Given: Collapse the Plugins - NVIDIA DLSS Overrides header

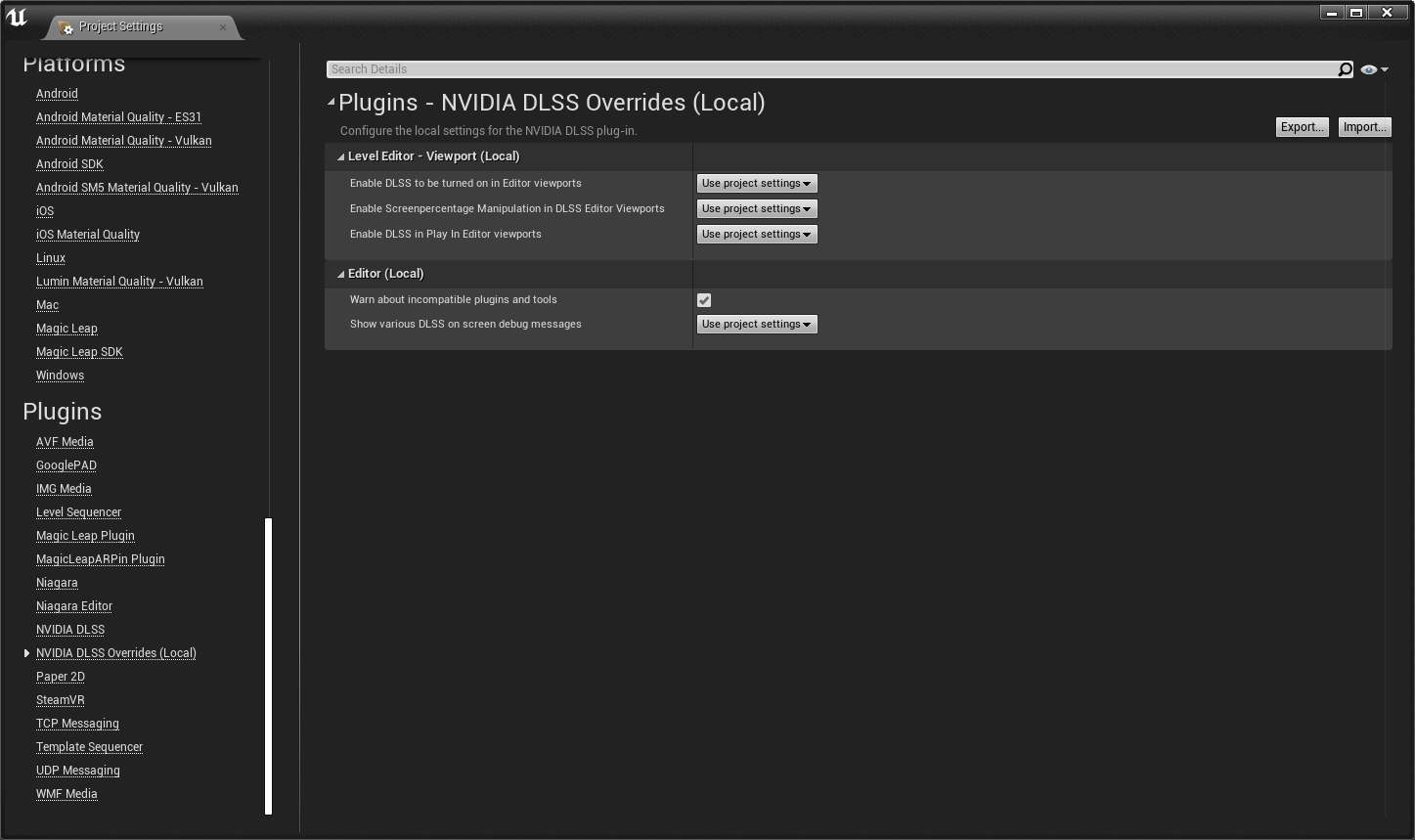Looking at the screenshot, I should click(332, 102).
